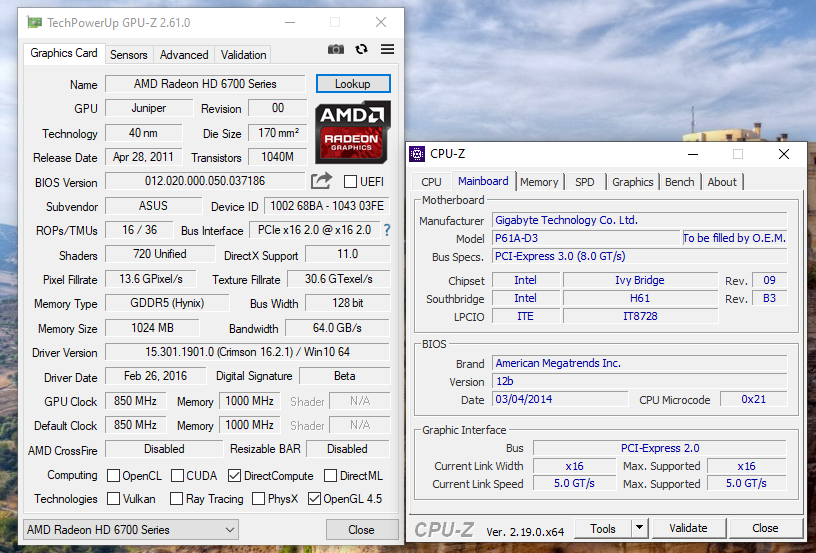Select the Graphics Card tab in GPU-Z
816x553 pixels.
point(63,53)
